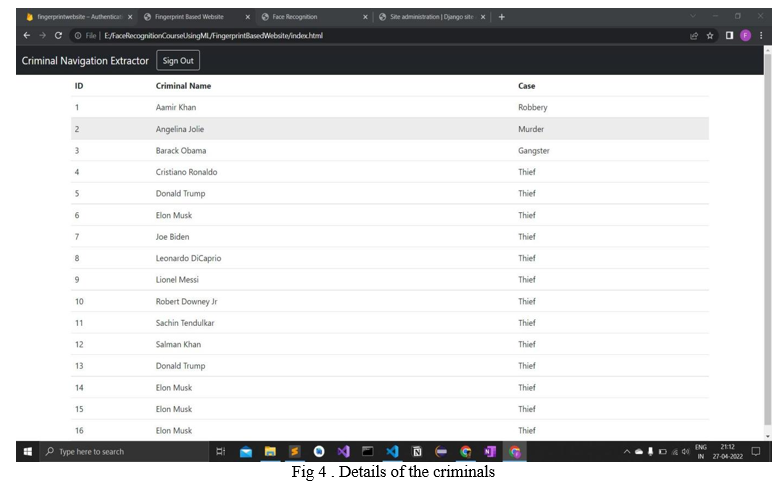Close the Face Recognition tab
This screenshot has width=784, height=483.
366,17
